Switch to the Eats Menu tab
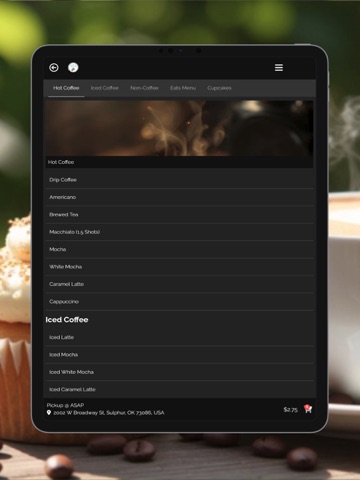The width and height of the screenshot is (360, 480). click(x=183, y=88)
